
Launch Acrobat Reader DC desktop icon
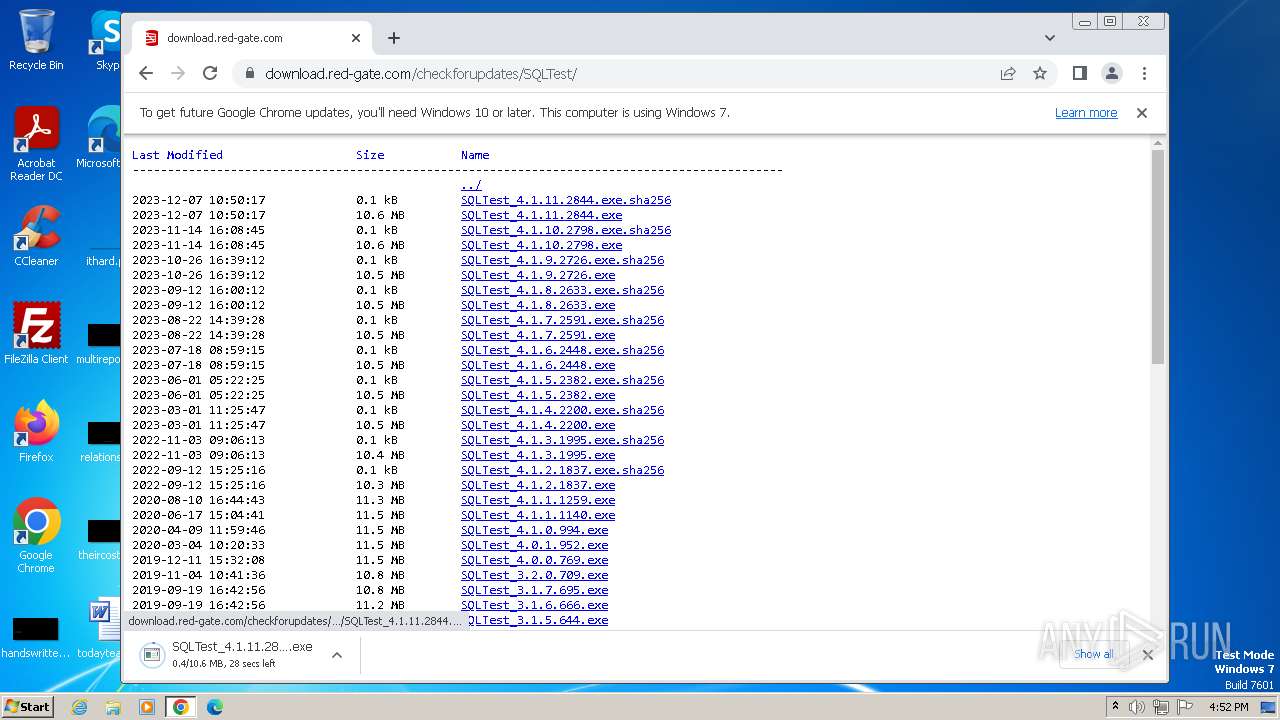pyautogui.click(x=36, y=144)
